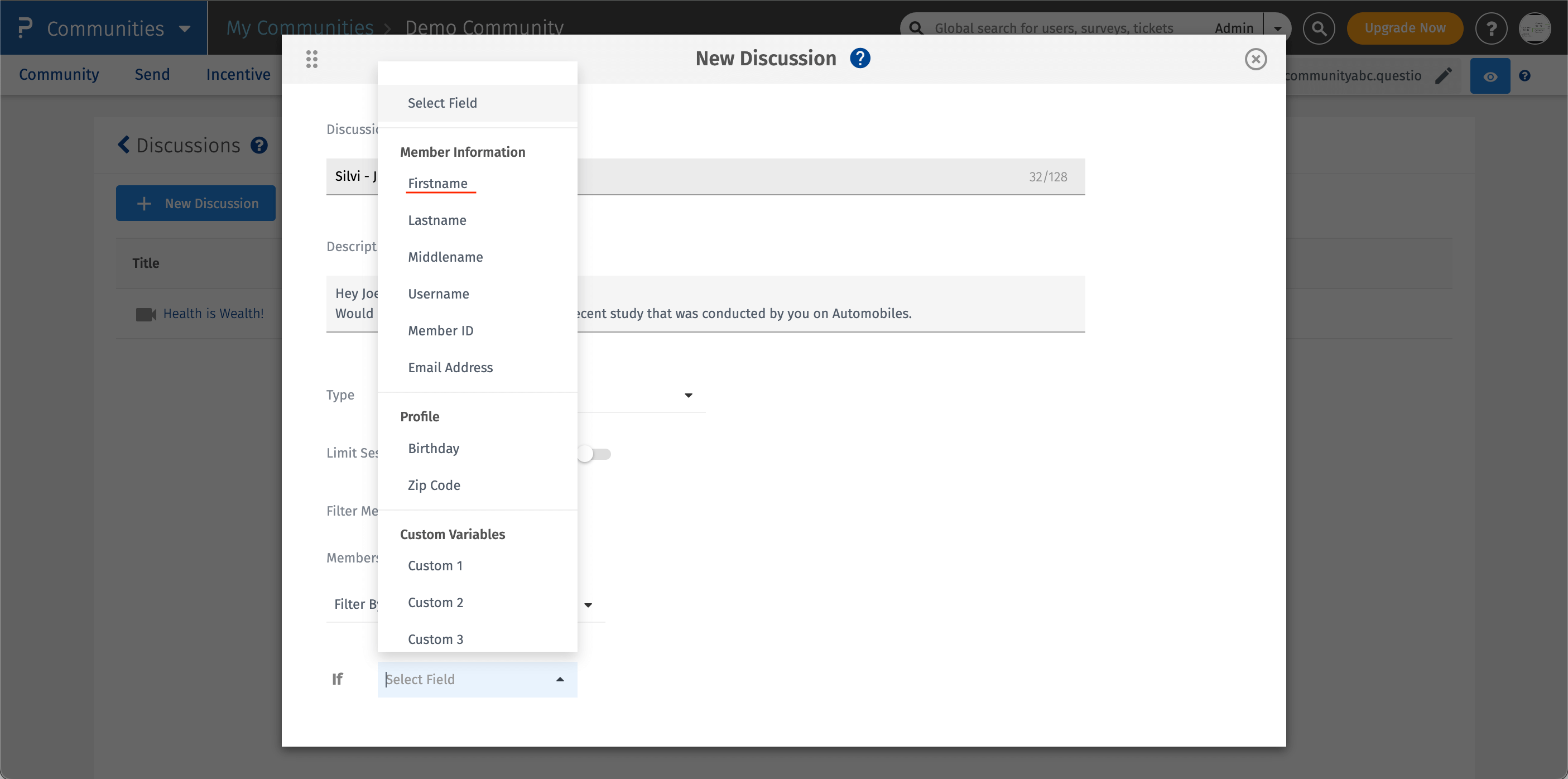This screenshot has height=779, width=1568.
Task: Pick Zip Code under Profile
Action: tap(434, 485)
